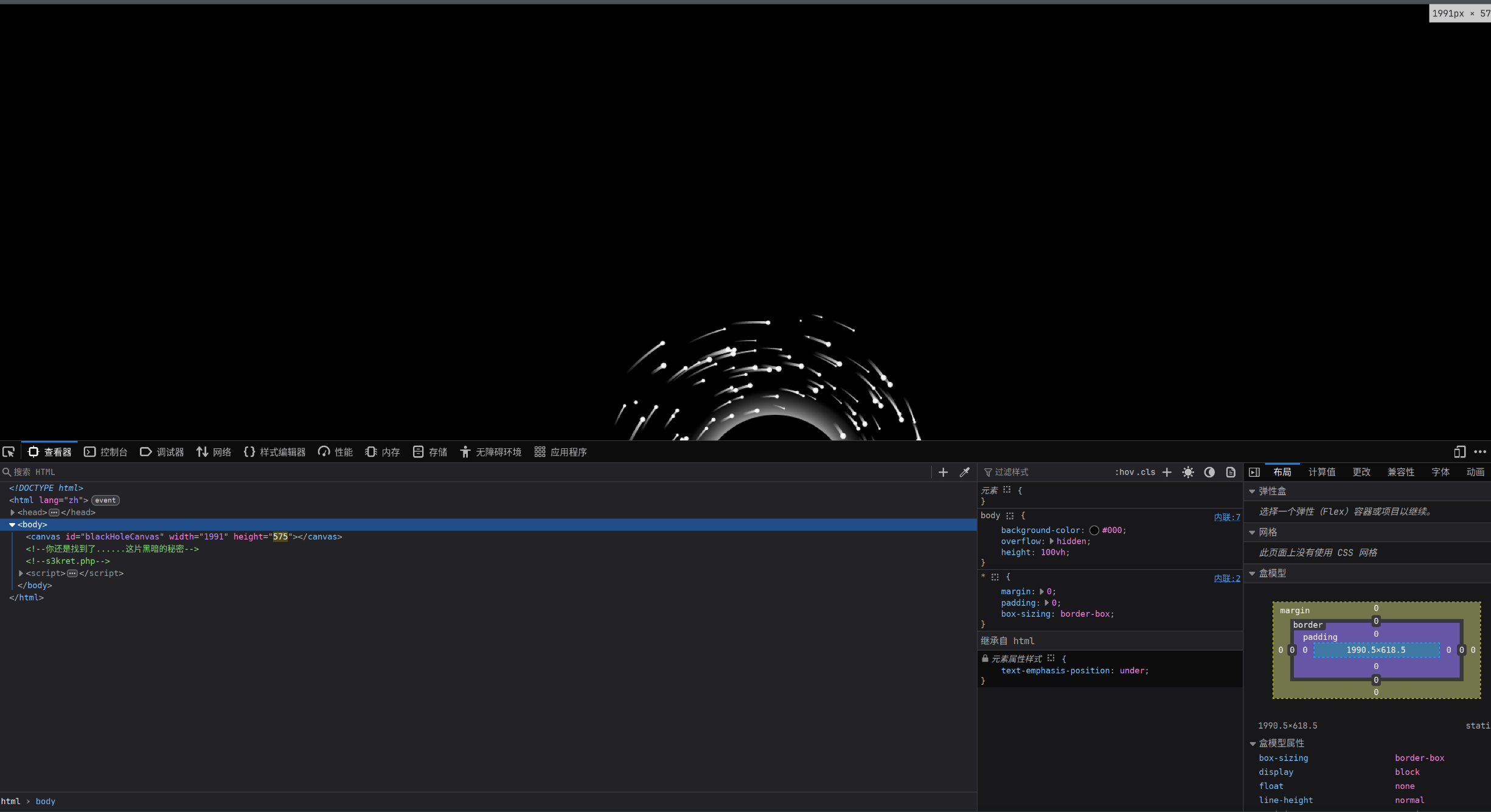The height and width of the screenshot is (812, 1491).
Task: Click the 内联:7 source link
Action: point(1226,517)
